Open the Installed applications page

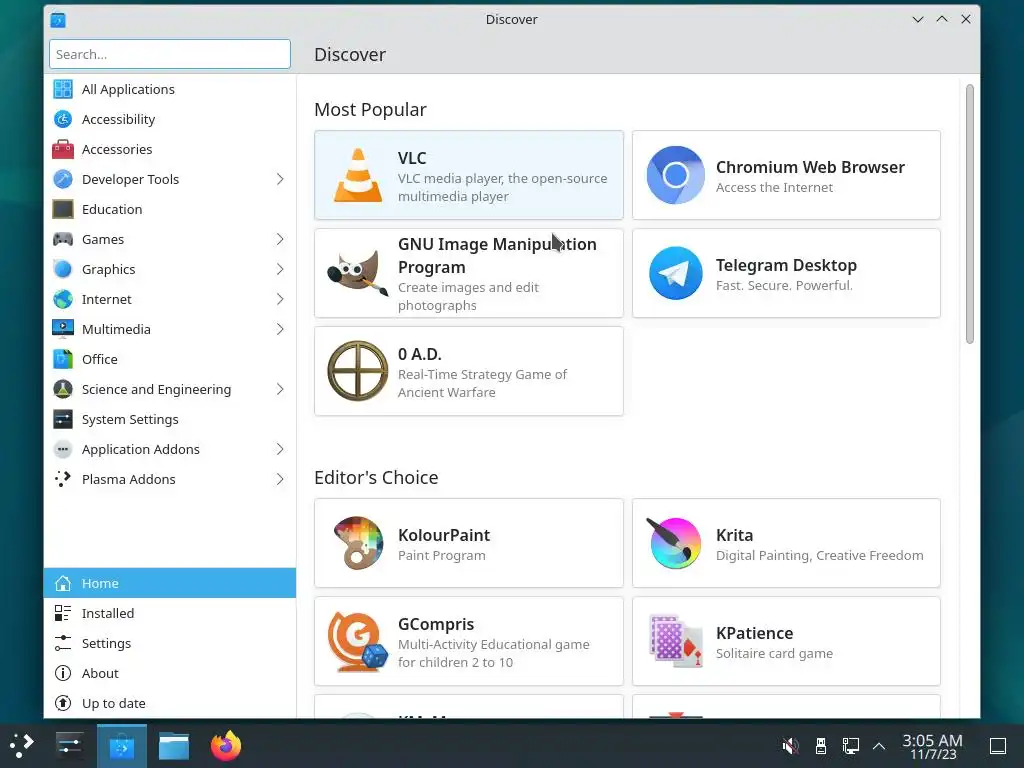click(x=170, y=613)
